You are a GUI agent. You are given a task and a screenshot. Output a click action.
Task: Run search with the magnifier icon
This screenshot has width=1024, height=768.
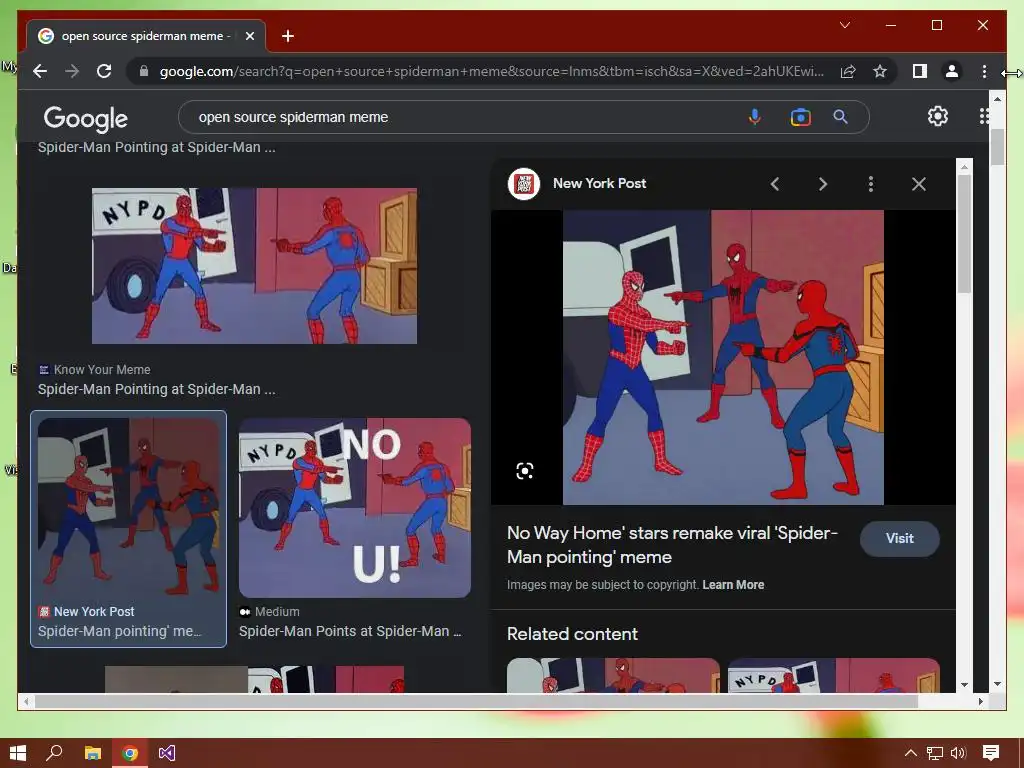pos(840,117)
